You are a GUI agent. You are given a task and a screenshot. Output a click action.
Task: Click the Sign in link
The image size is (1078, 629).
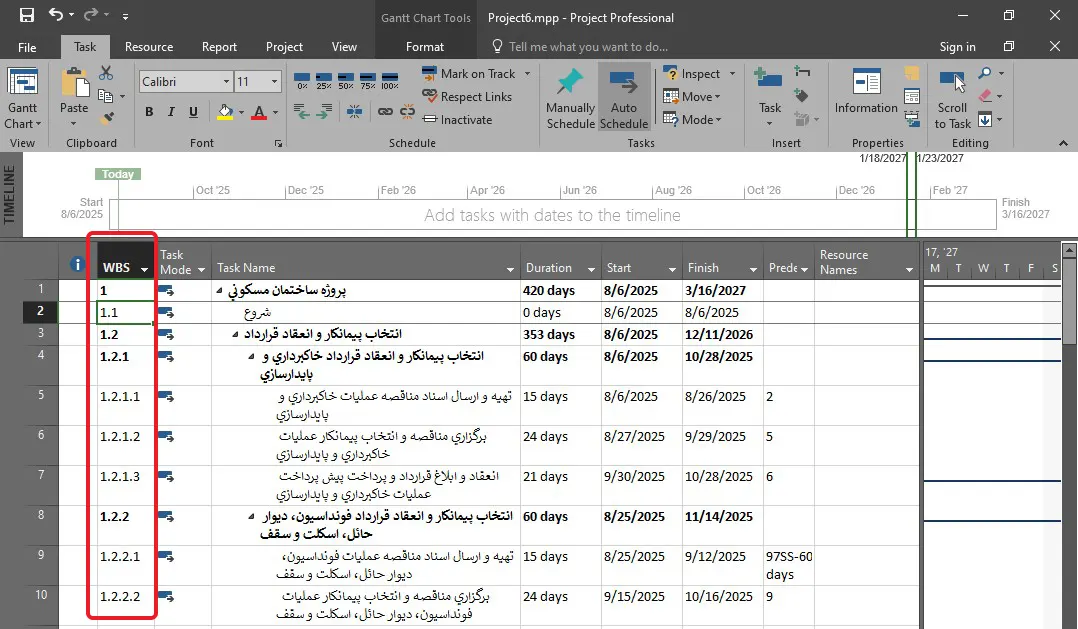tap(958, 47)
